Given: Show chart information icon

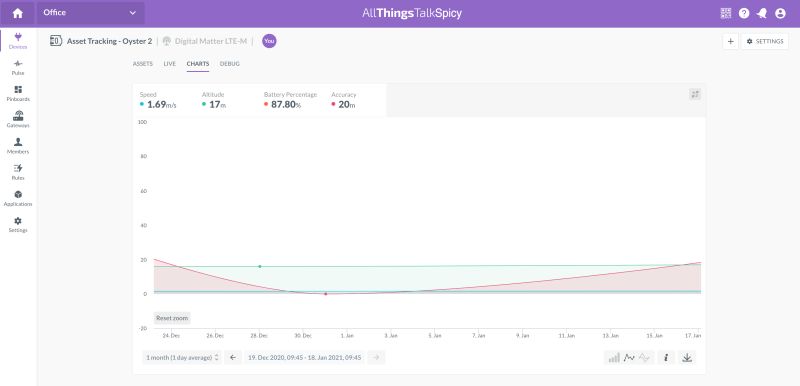Looking at the screenshot, I should point(666,357).
